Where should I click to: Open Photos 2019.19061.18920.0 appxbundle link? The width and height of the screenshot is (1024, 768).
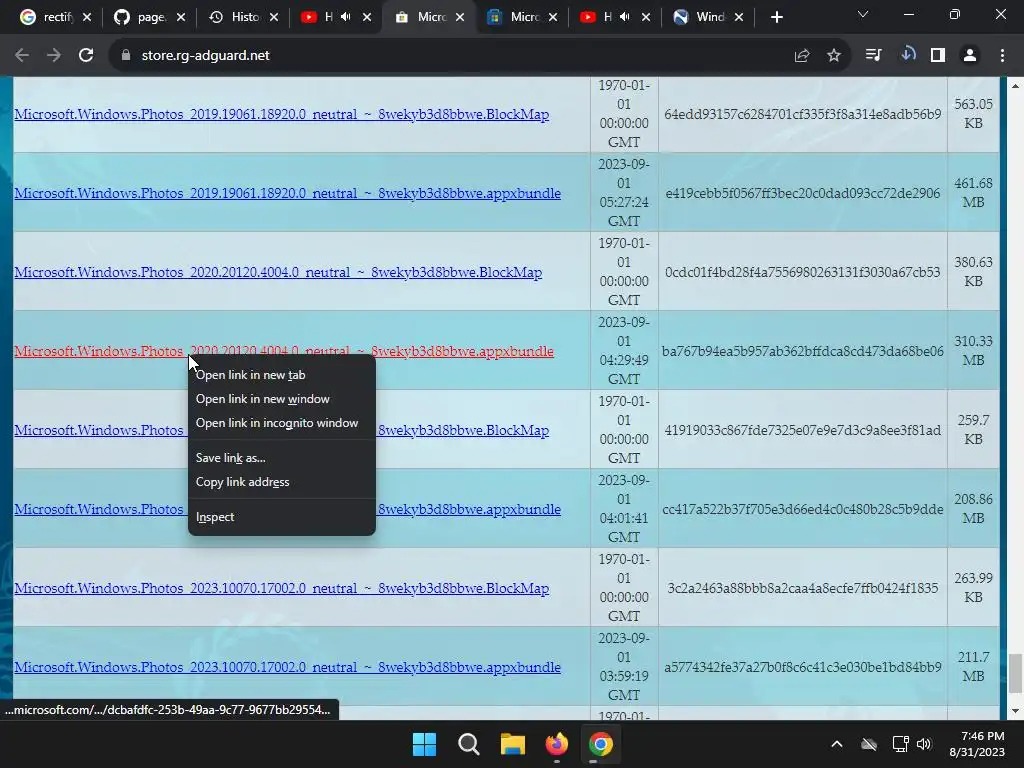pyautogui.click(x=287, y=193)
